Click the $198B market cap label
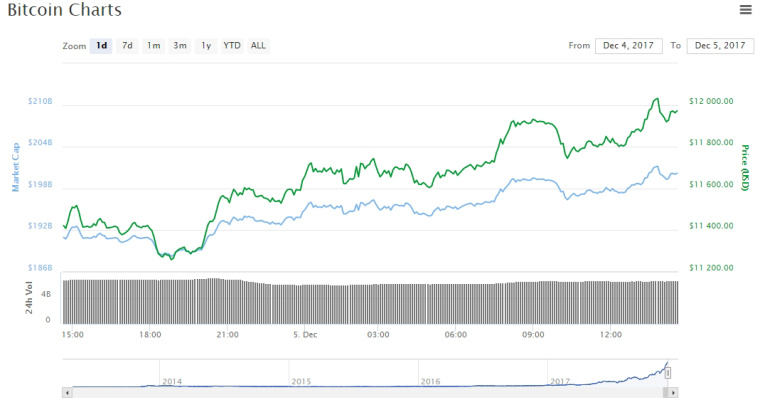 click(40, 185)
